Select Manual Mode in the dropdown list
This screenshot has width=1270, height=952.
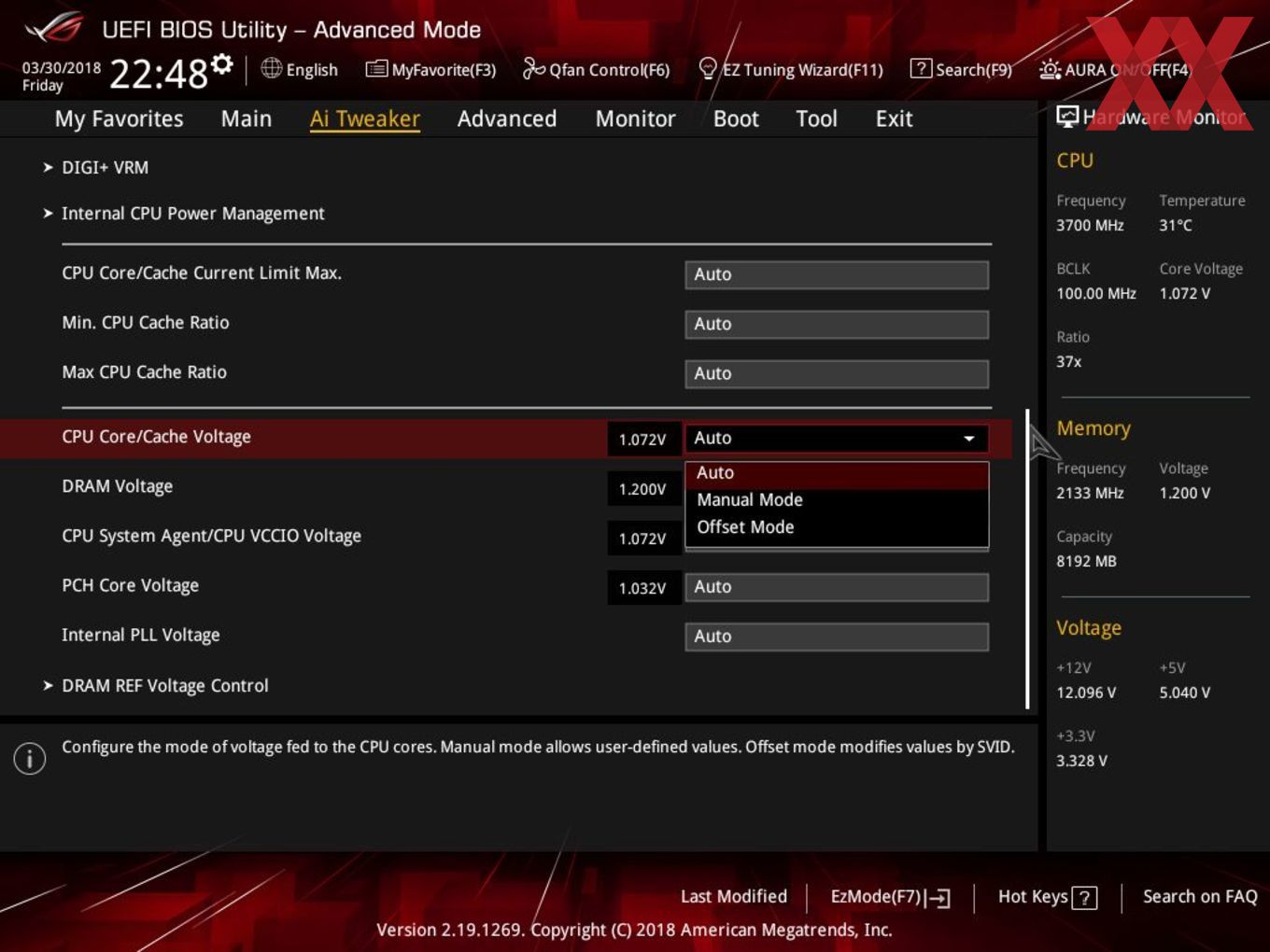click(837, 500)
